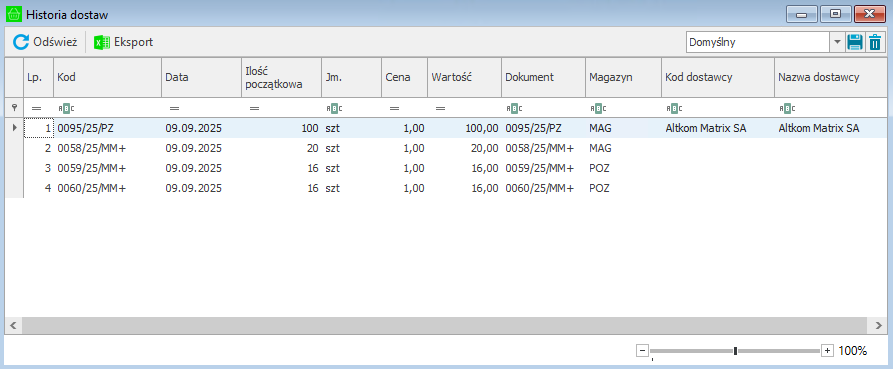Viewport: 893px width, 369px height.
Task: Click the horizontal scrollbar right arrow
Action: click(x=878, y=325)
